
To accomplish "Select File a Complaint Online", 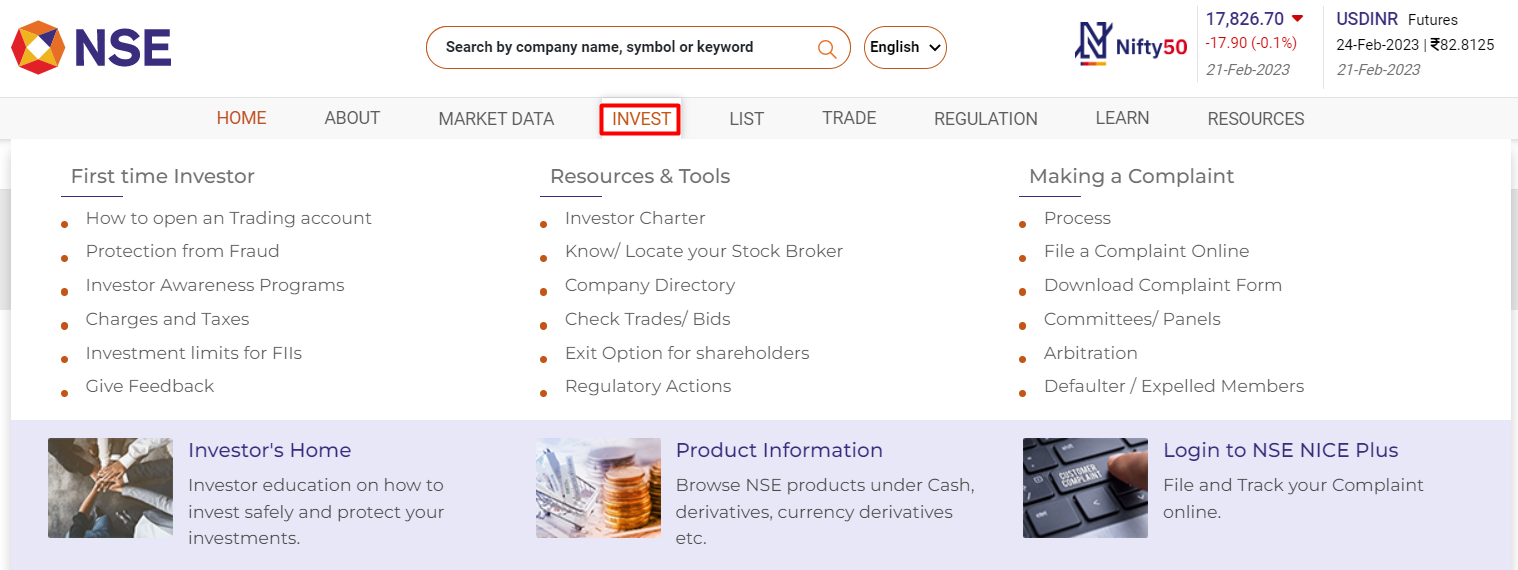I will pos(1146,251).
